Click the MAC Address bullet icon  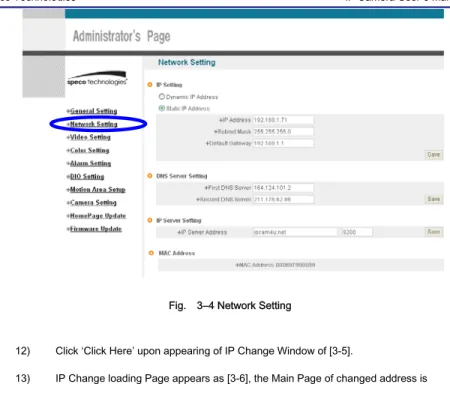coord(151,253)
